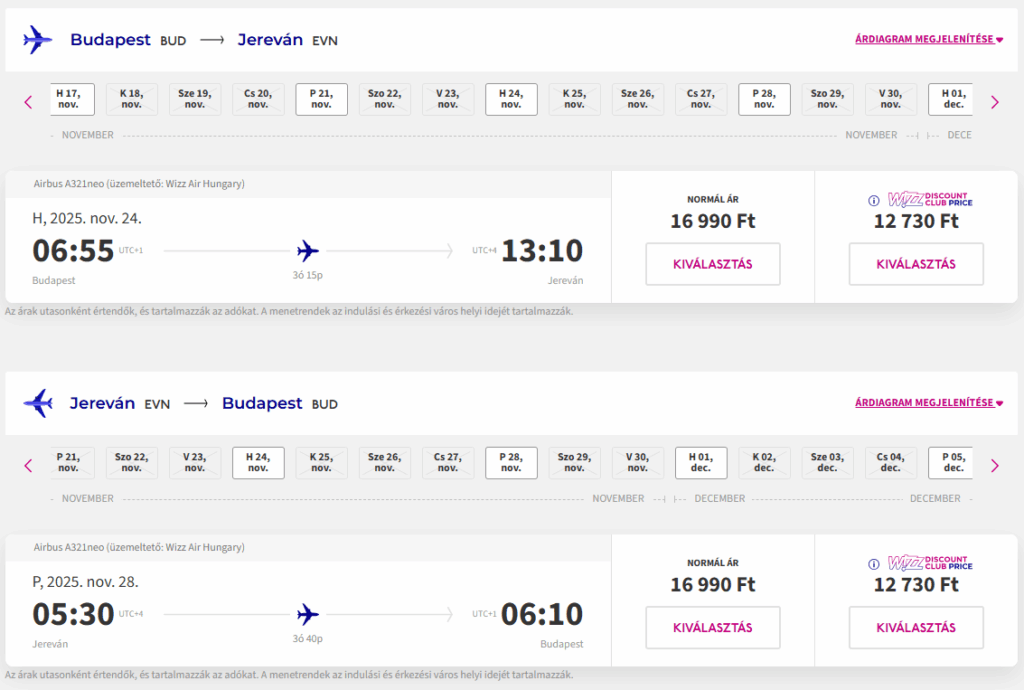Click the departing plane icon beside Budapest BUD
Viewport: 1024px width, 690px height.
(37, 40)
